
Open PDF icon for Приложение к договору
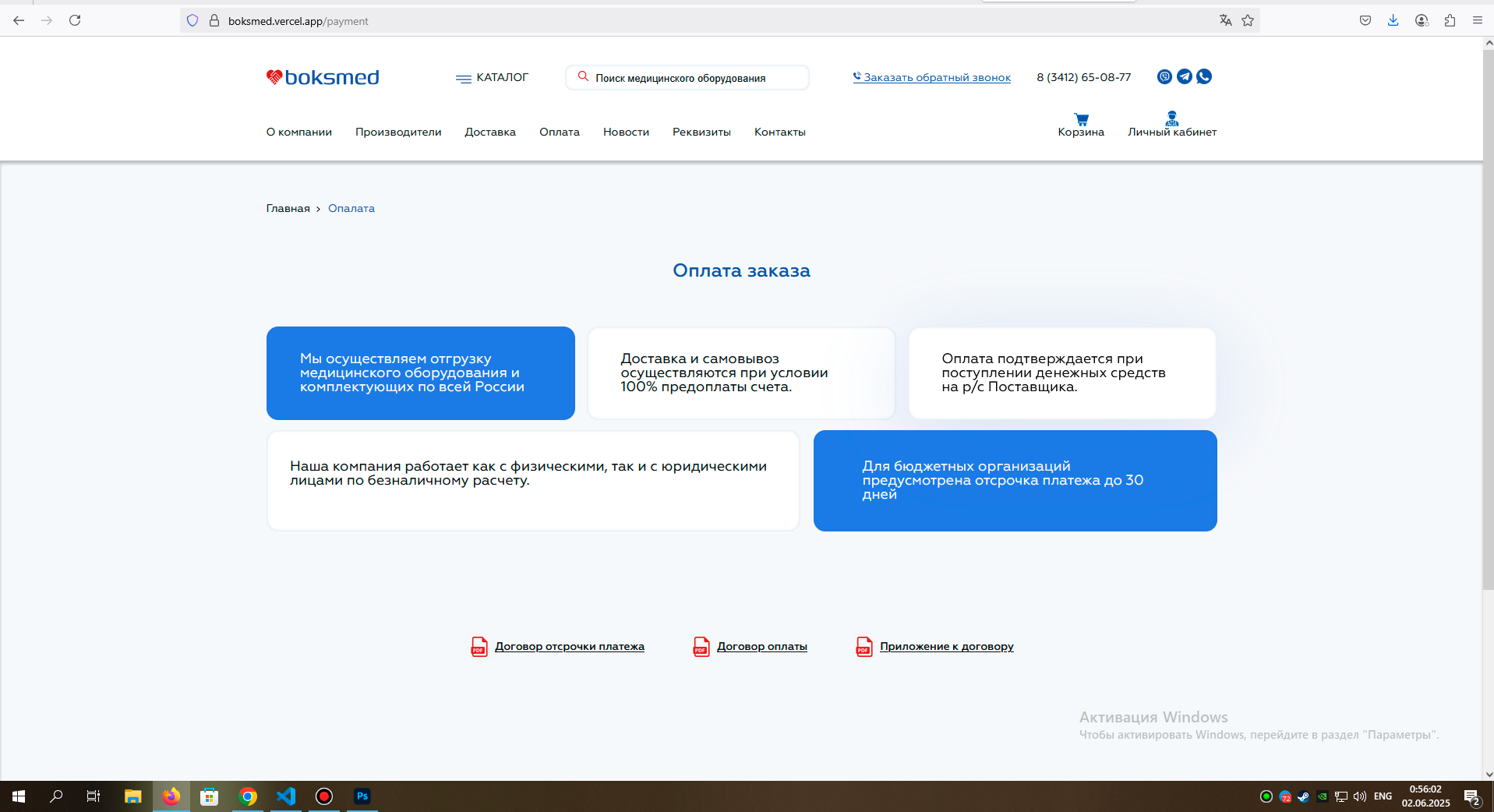(864, 647)
